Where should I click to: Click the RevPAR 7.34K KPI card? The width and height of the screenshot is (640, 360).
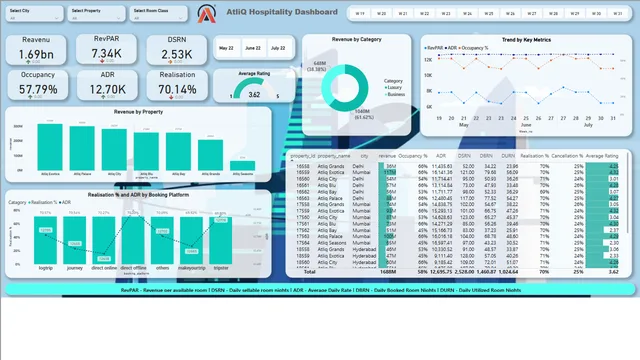[x=106, y=49]
